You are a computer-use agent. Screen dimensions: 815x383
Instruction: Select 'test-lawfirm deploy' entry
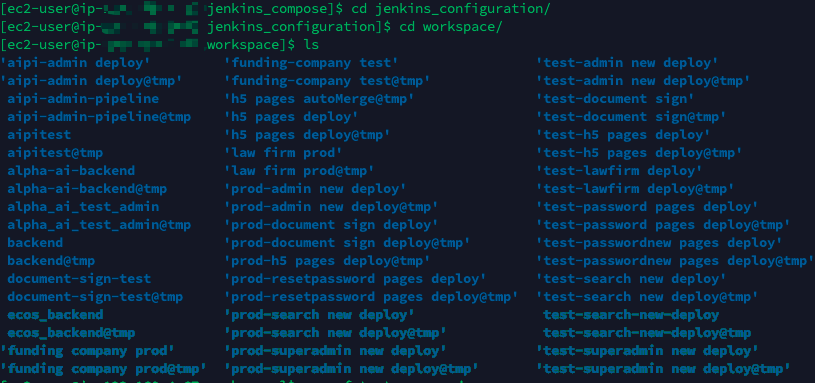point(620,170)
